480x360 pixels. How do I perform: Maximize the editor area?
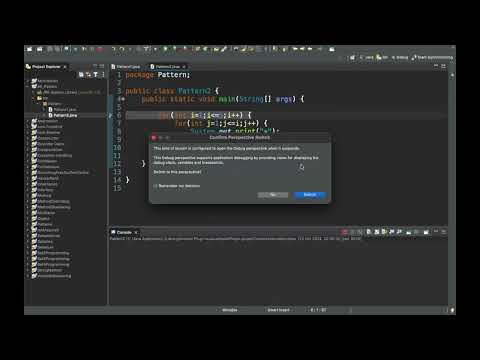click(x=443, y=66)
